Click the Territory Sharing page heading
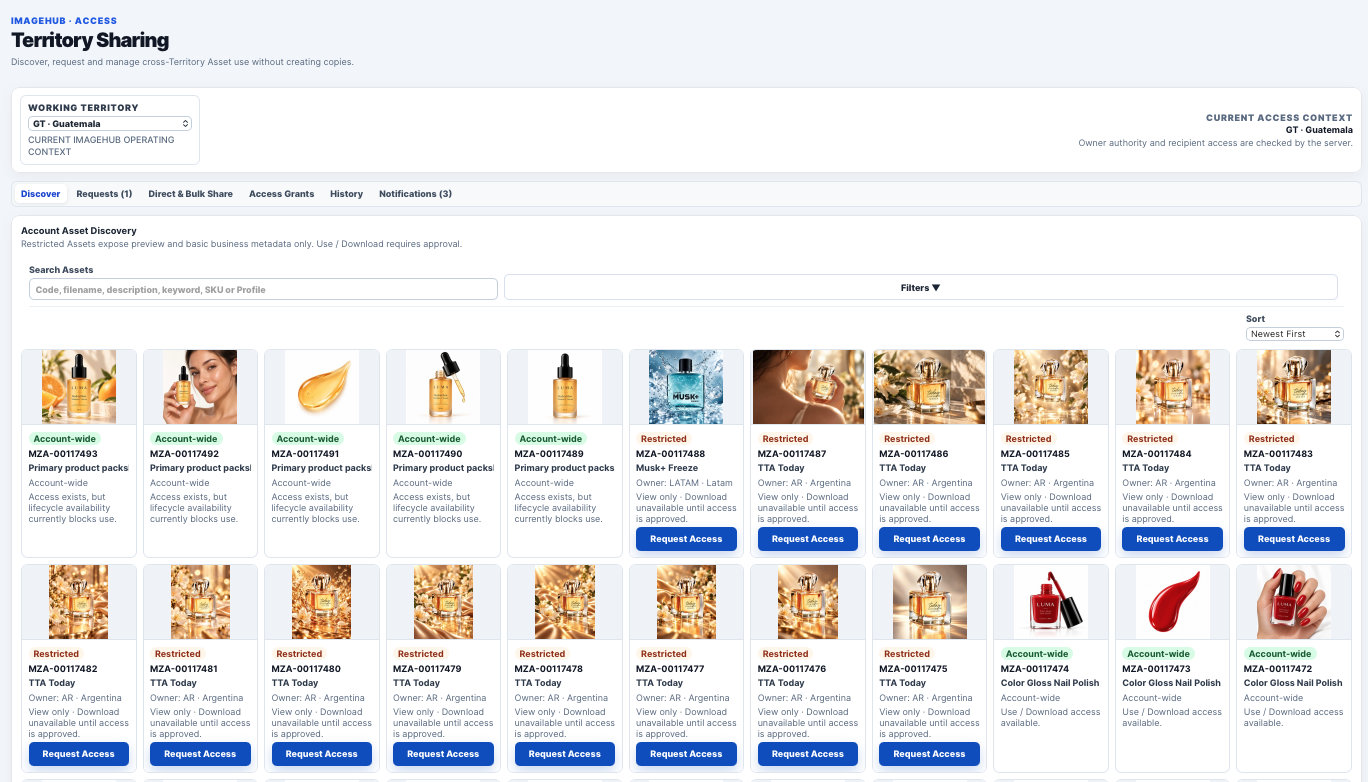1368x782 pixels. [90, 41]
